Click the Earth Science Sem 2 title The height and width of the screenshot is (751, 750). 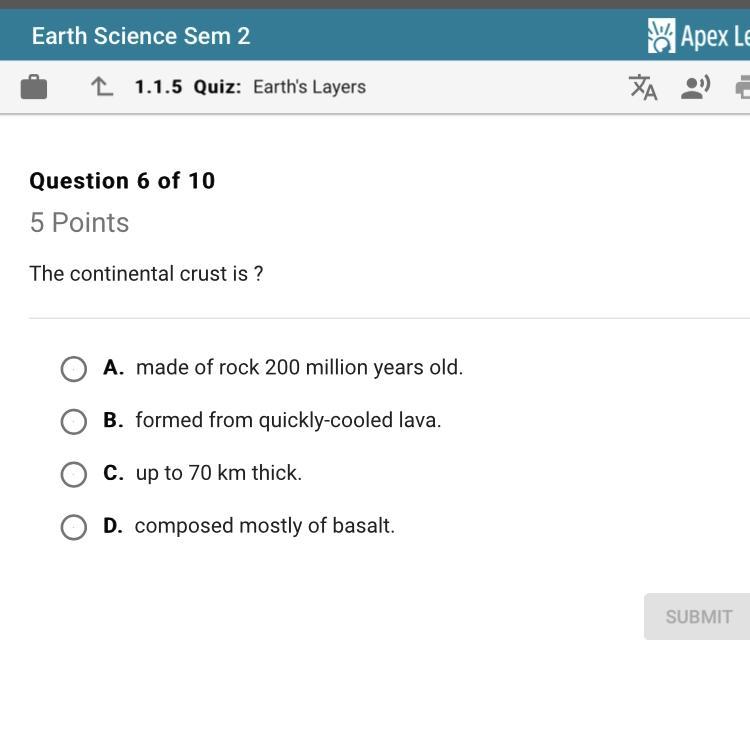click(141, 36)
